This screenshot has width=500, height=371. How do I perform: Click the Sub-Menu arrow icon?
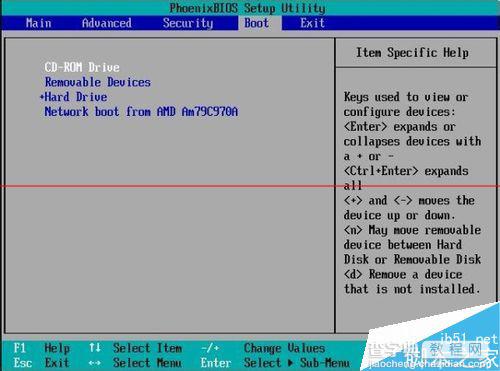click(291, 363)
